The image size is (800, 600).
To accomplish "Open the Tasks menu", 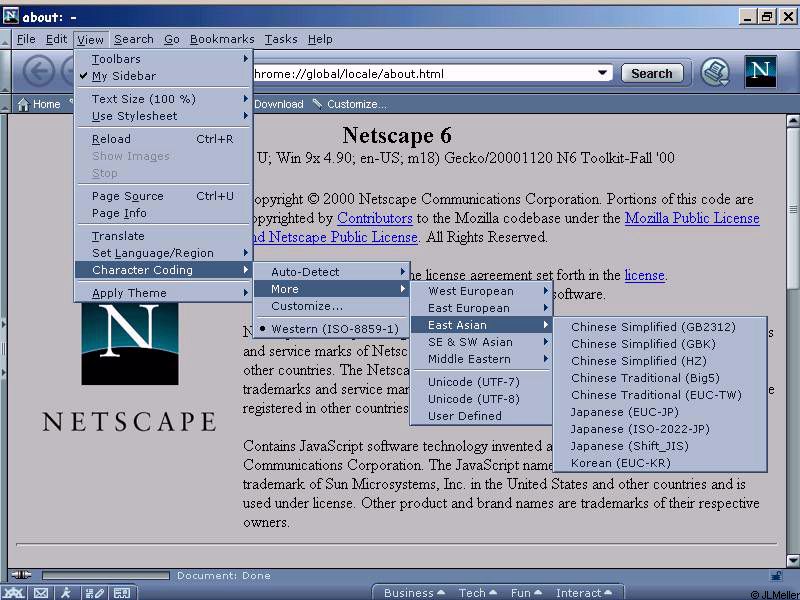I will click(281, 39).
